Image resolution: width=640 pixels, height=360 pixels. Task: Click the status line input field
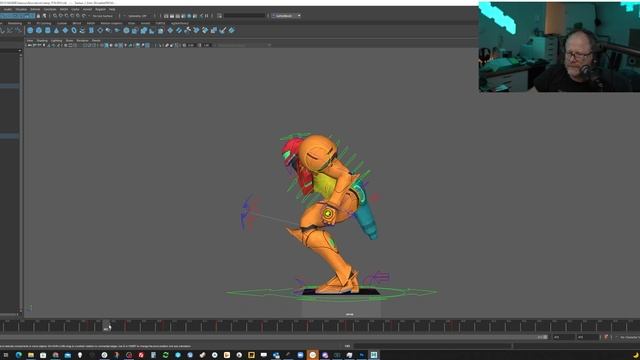pos(245,16)
